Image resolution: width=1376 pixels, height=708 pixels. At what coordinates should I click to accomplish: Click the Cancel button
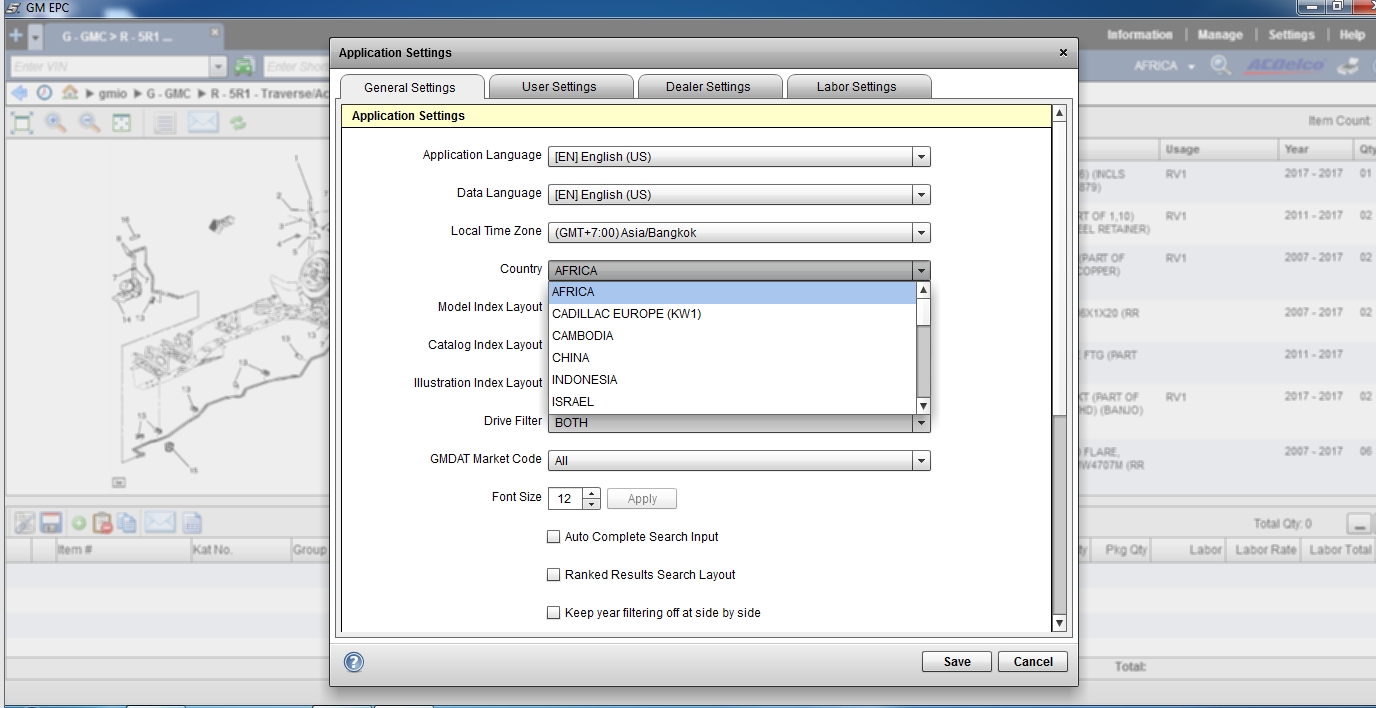(1033, 662)
